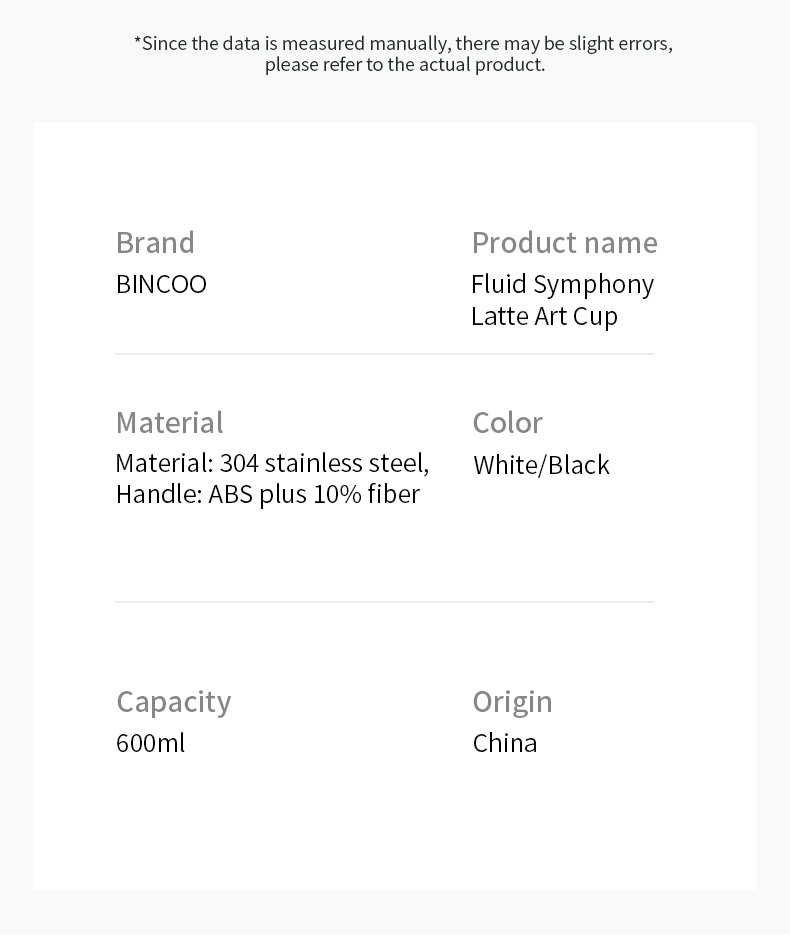Click 'please refer to the actual product' text
Screen dimensions: 790x935
tap(405, 64)
